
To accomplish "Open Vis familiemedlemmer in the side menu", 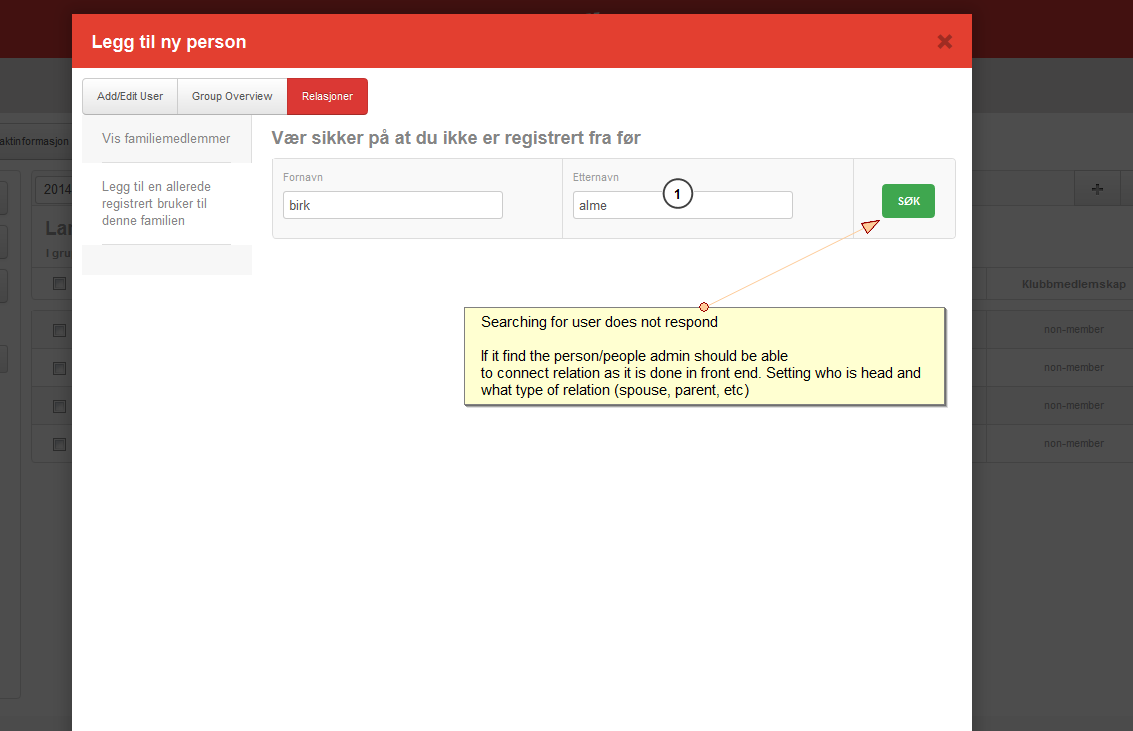I will click(x=166, y=139).
